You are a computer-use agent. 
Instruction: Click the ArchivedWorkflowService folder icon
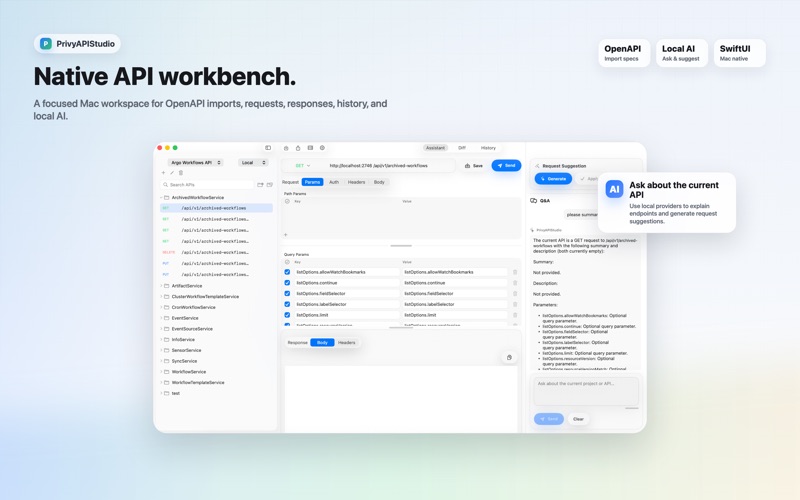(166, 197)
